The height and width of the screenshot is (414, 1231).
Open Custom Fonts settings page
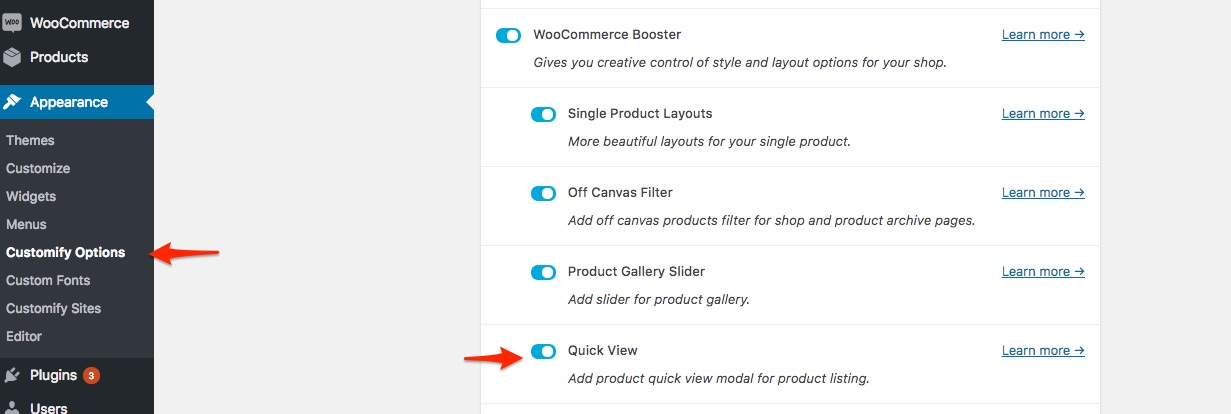point(48,281)
